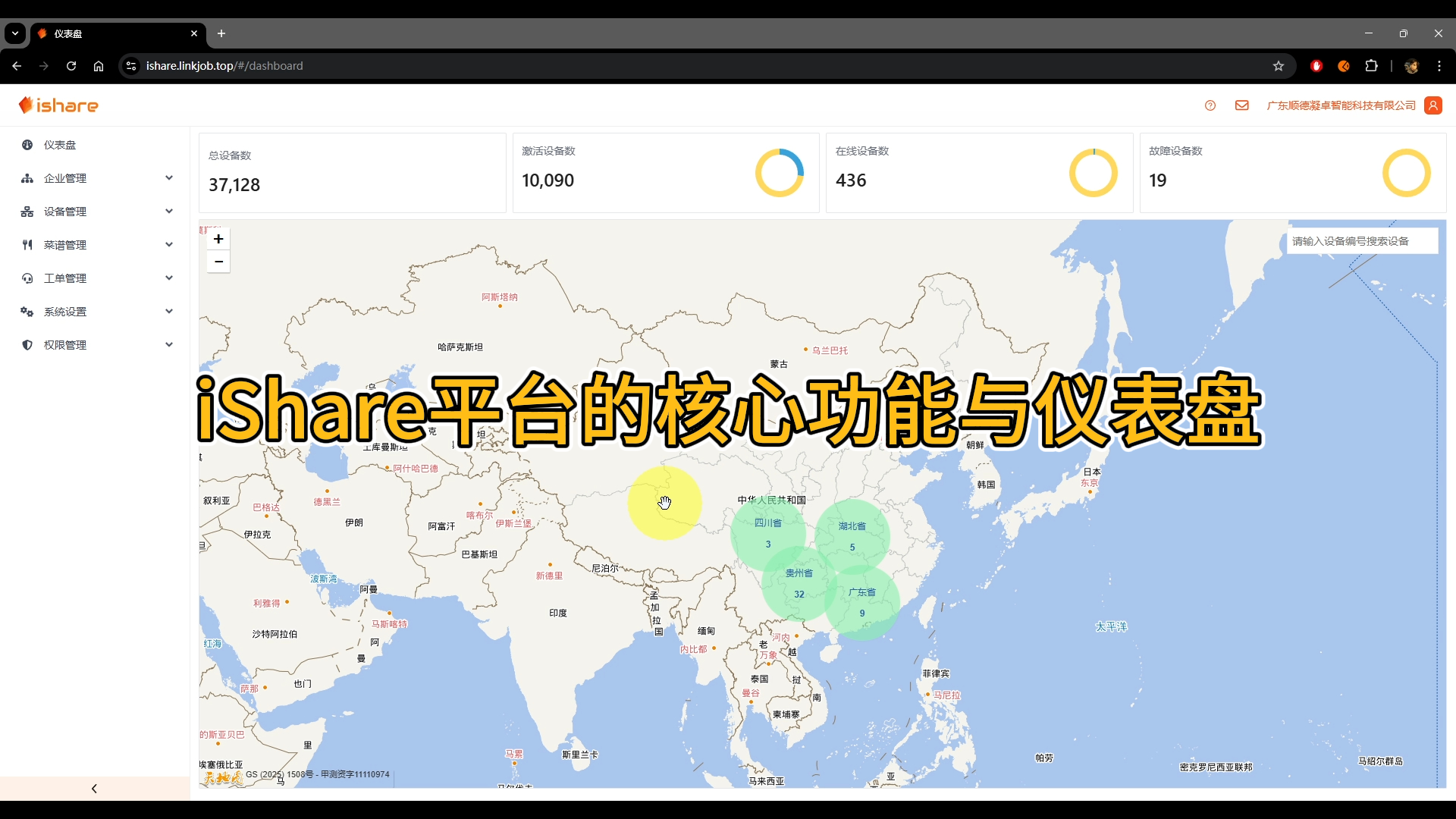Select the 工单管理 work order icon
Screen dimensions: 1456x819
[27, 278]
